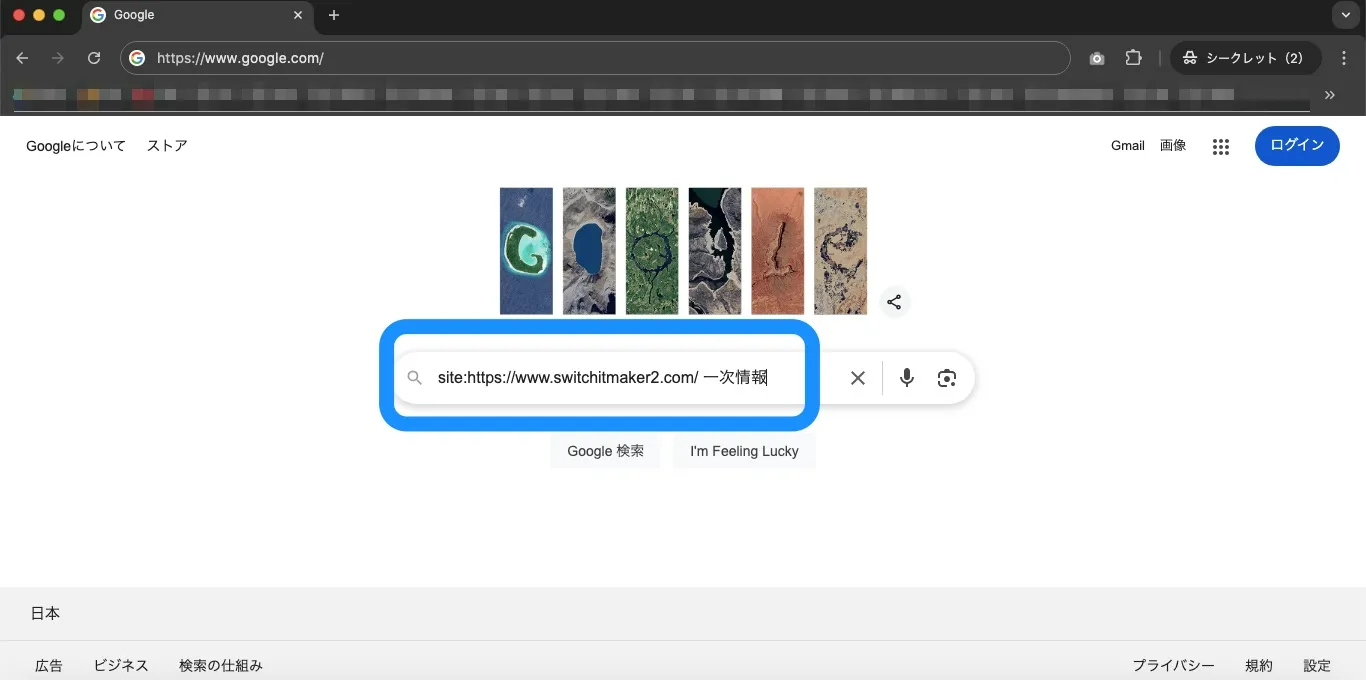
Task: Click the 日本 region text
Action: pyautogui.click(x=45, y=614)
